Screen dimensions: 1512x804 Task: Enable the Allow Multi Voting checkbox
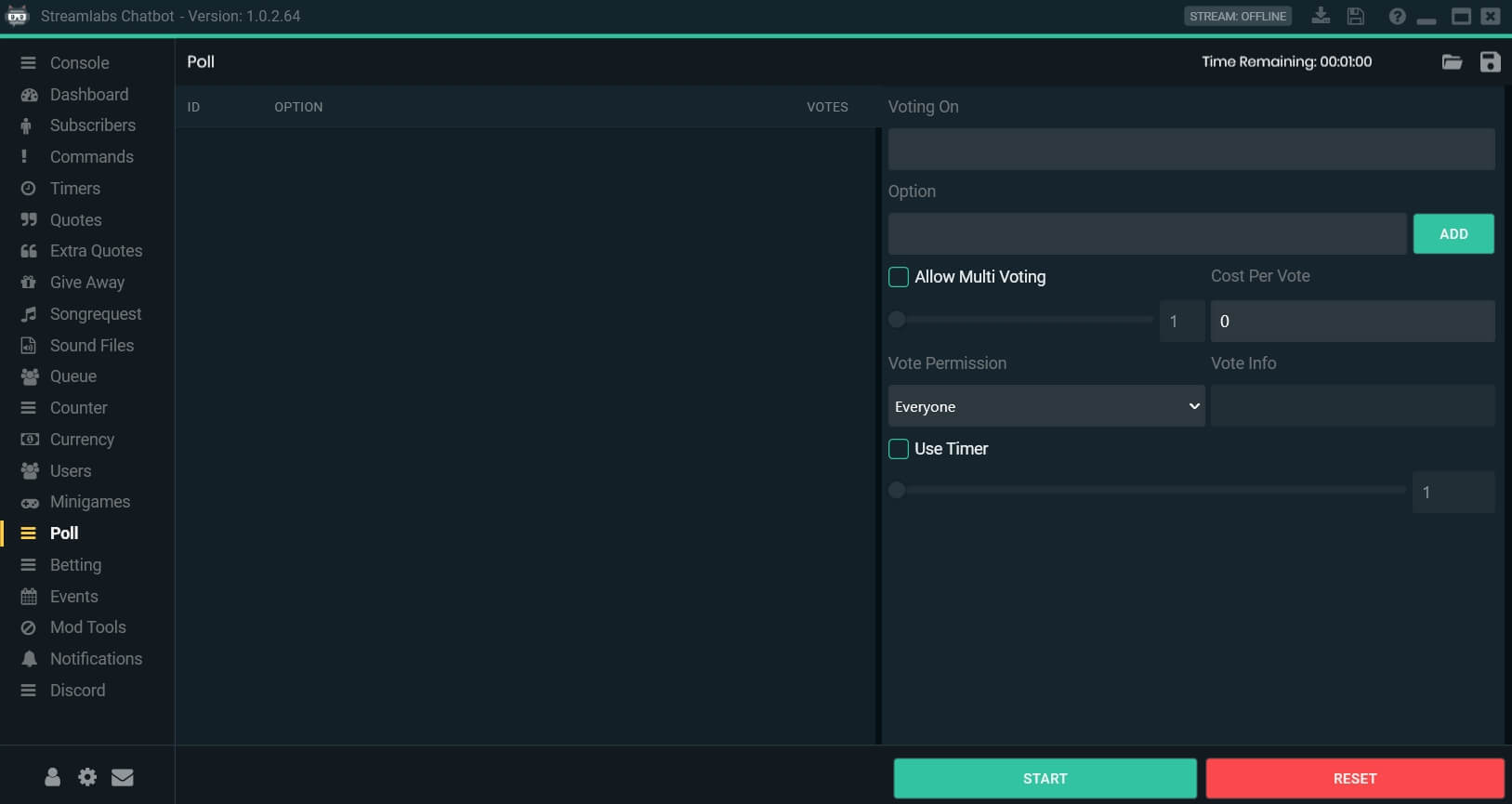point(899,277)
